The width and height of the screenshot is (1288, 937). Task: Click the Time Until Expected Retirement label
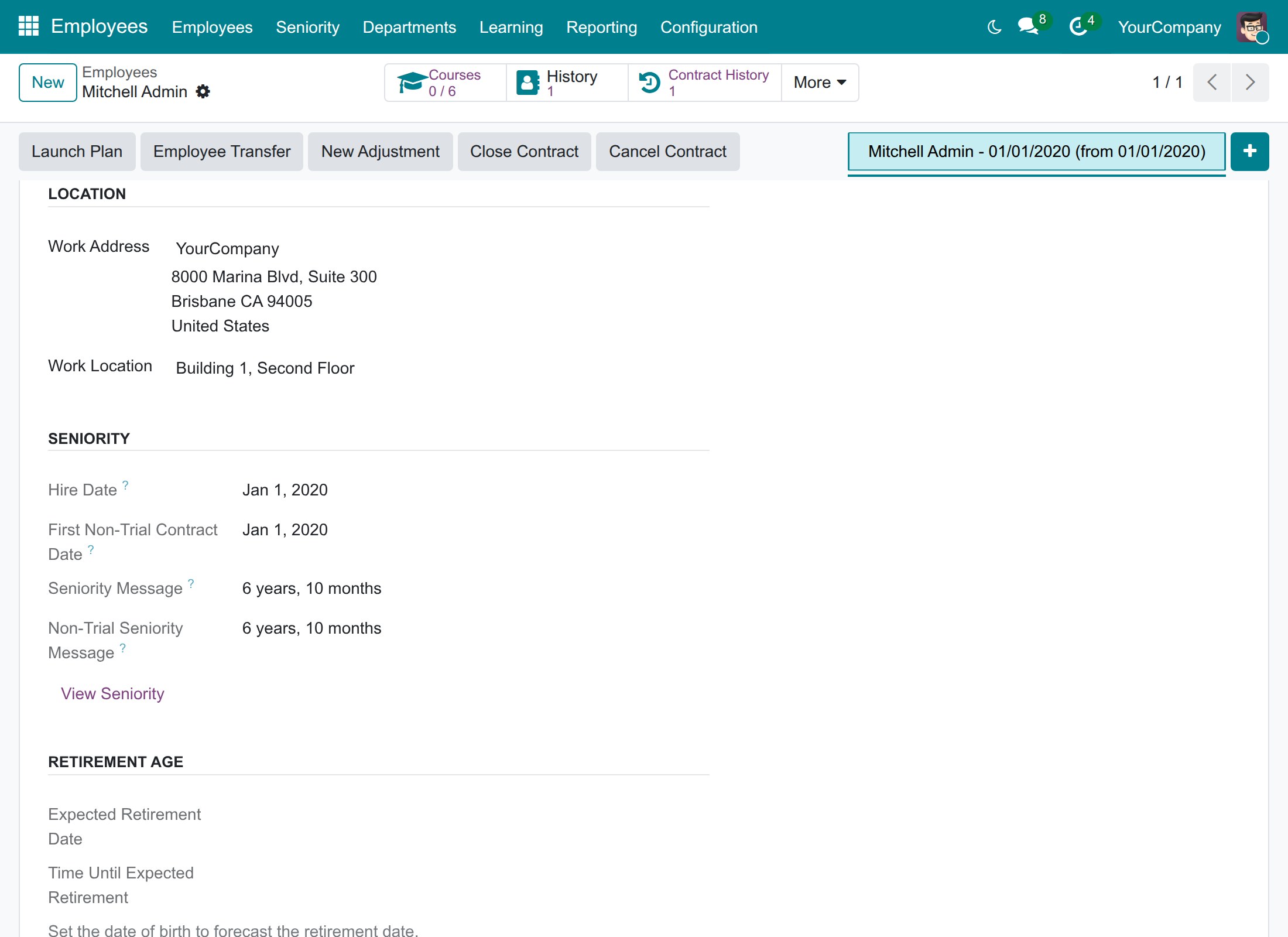pyautogui.click(x=121, y=885)
